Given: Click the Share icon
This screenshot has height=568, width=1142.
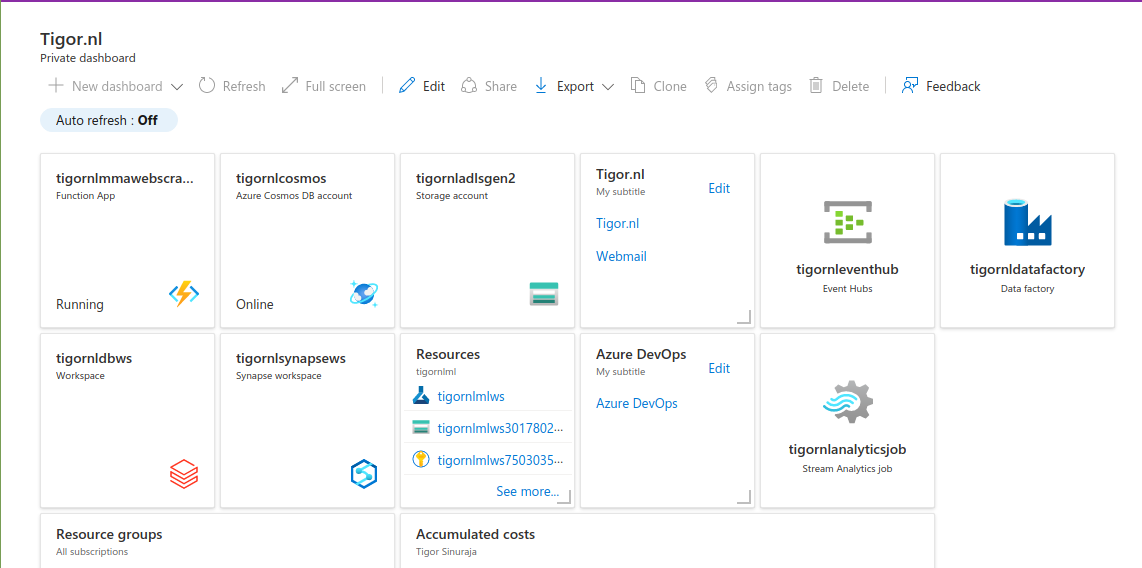Looking at the screenshot, I should click(470, 86).
